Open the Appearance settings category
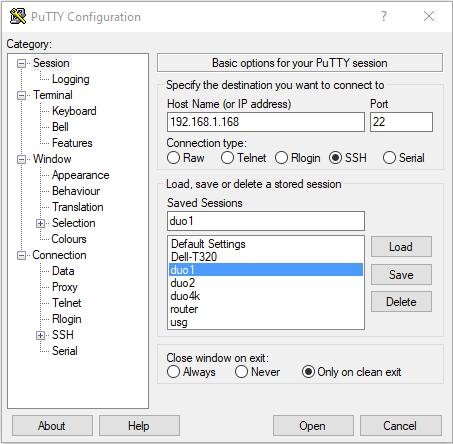Image resolution: width=453 pixels, height=444 pixels. click(x=80, y=175)
